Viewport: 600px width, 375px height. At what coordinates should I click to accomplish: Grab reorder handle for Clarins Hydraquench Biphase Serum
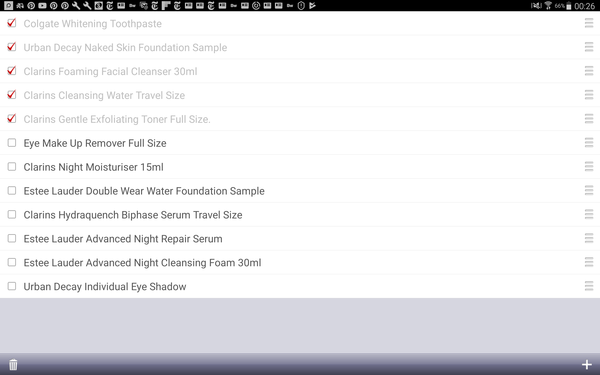[x=589, y=214]
